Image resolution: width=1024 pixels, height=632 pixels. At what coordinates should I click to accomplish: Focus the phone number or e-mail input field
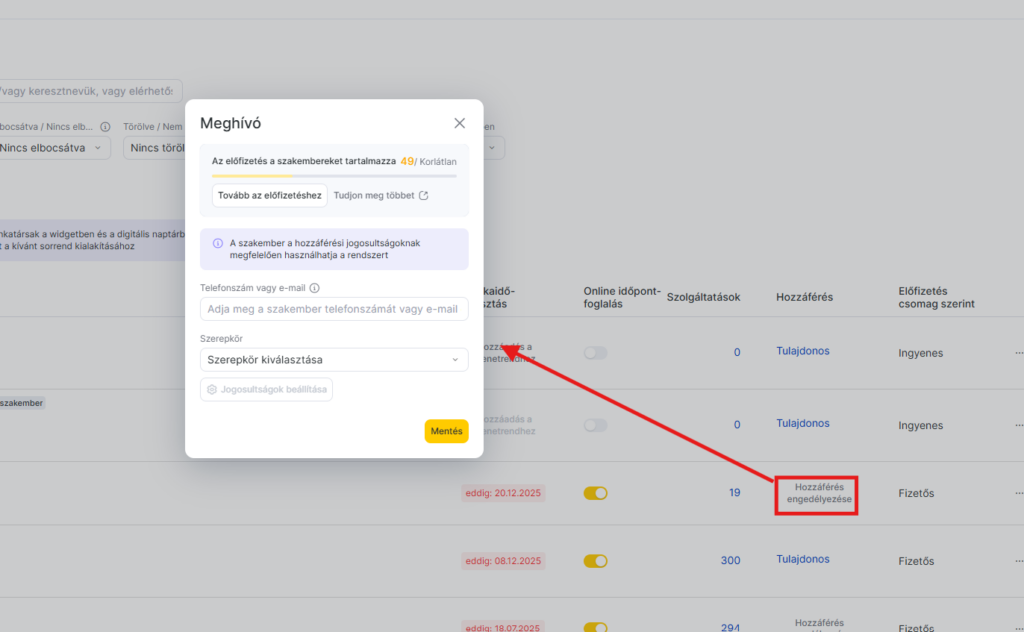(334, 309)
